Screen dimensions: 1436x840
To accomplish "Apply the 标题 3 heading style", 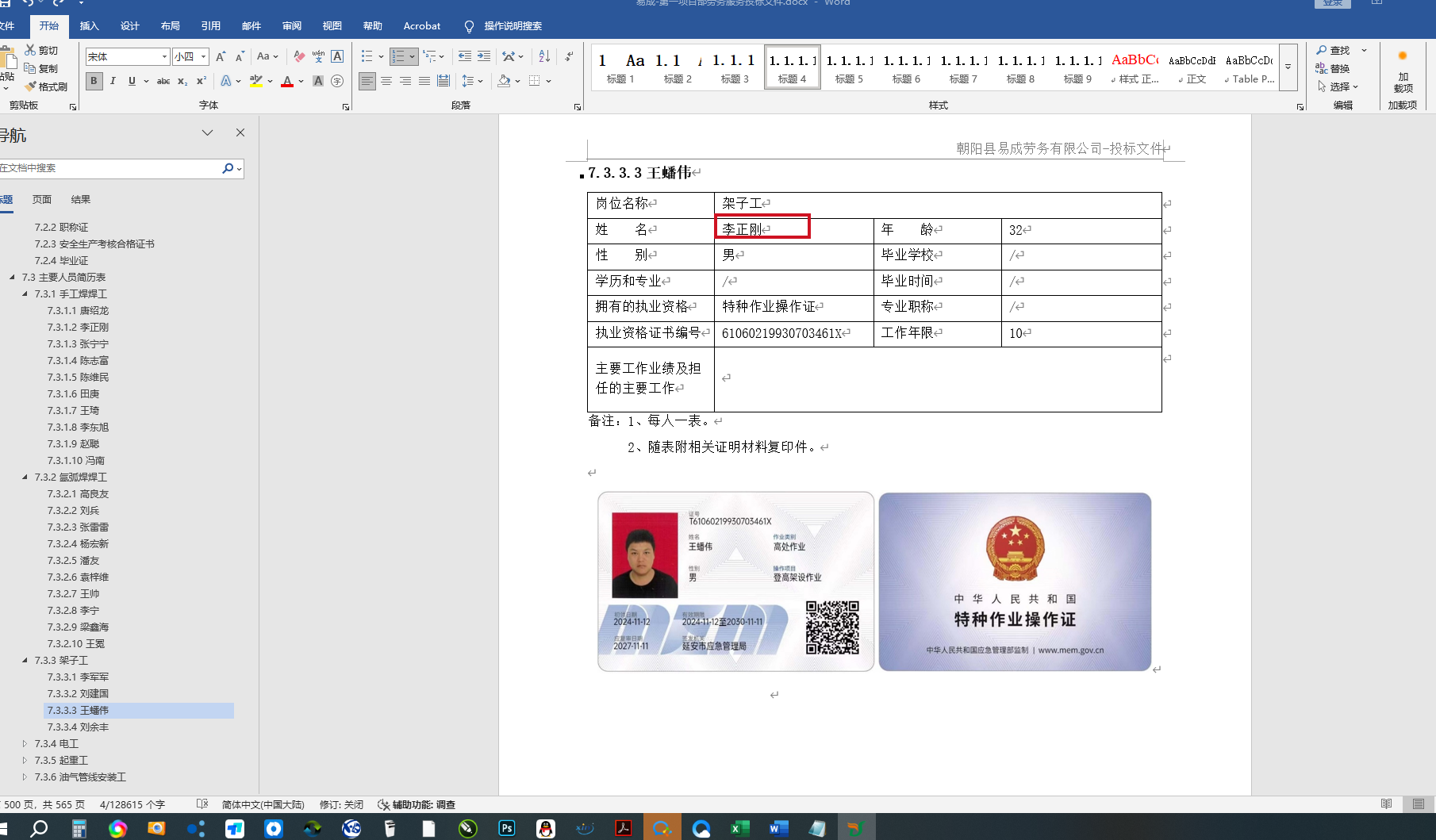I will pos(735,67).
